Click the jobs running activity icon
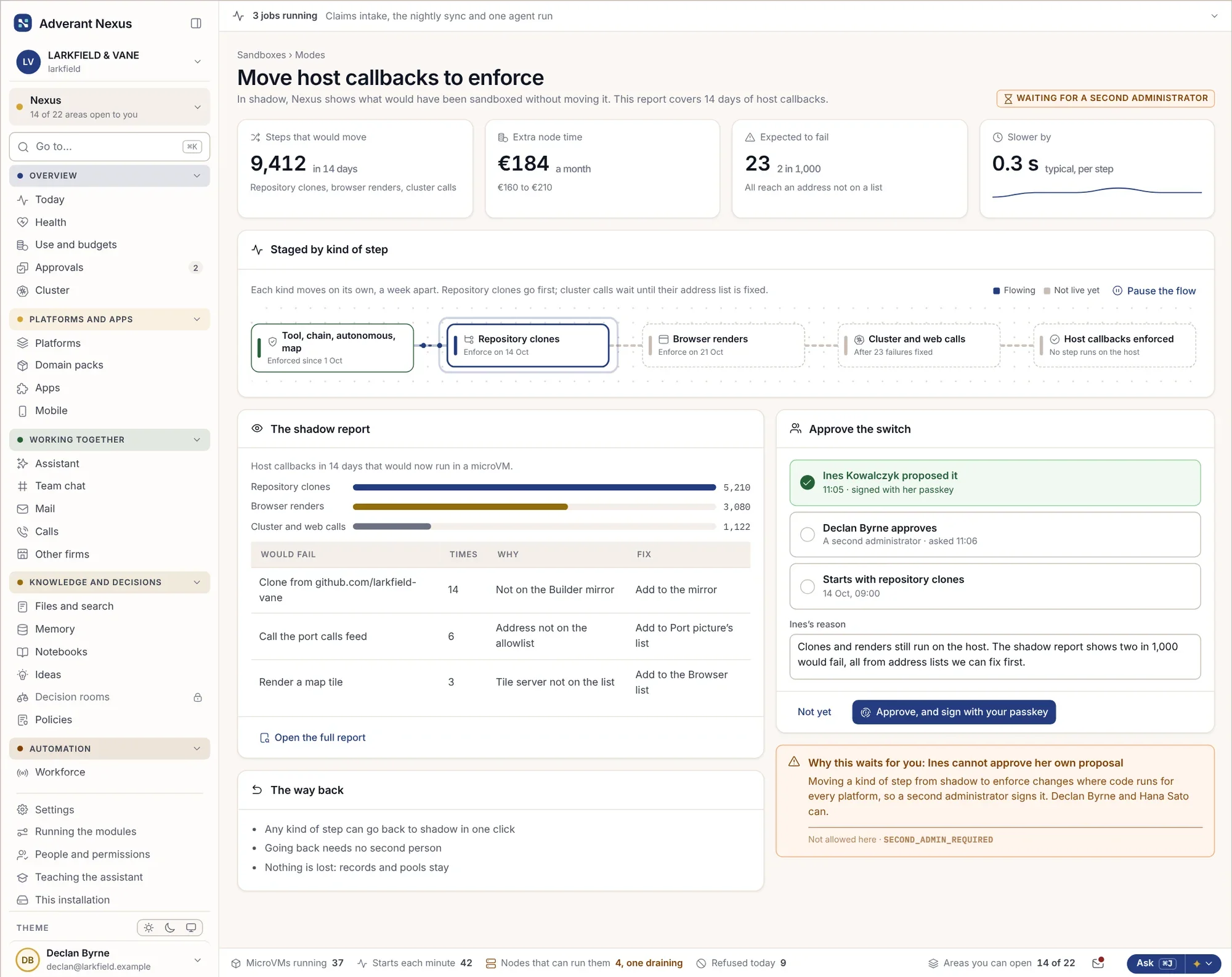 pyautogui.click(x=239, y=16)
